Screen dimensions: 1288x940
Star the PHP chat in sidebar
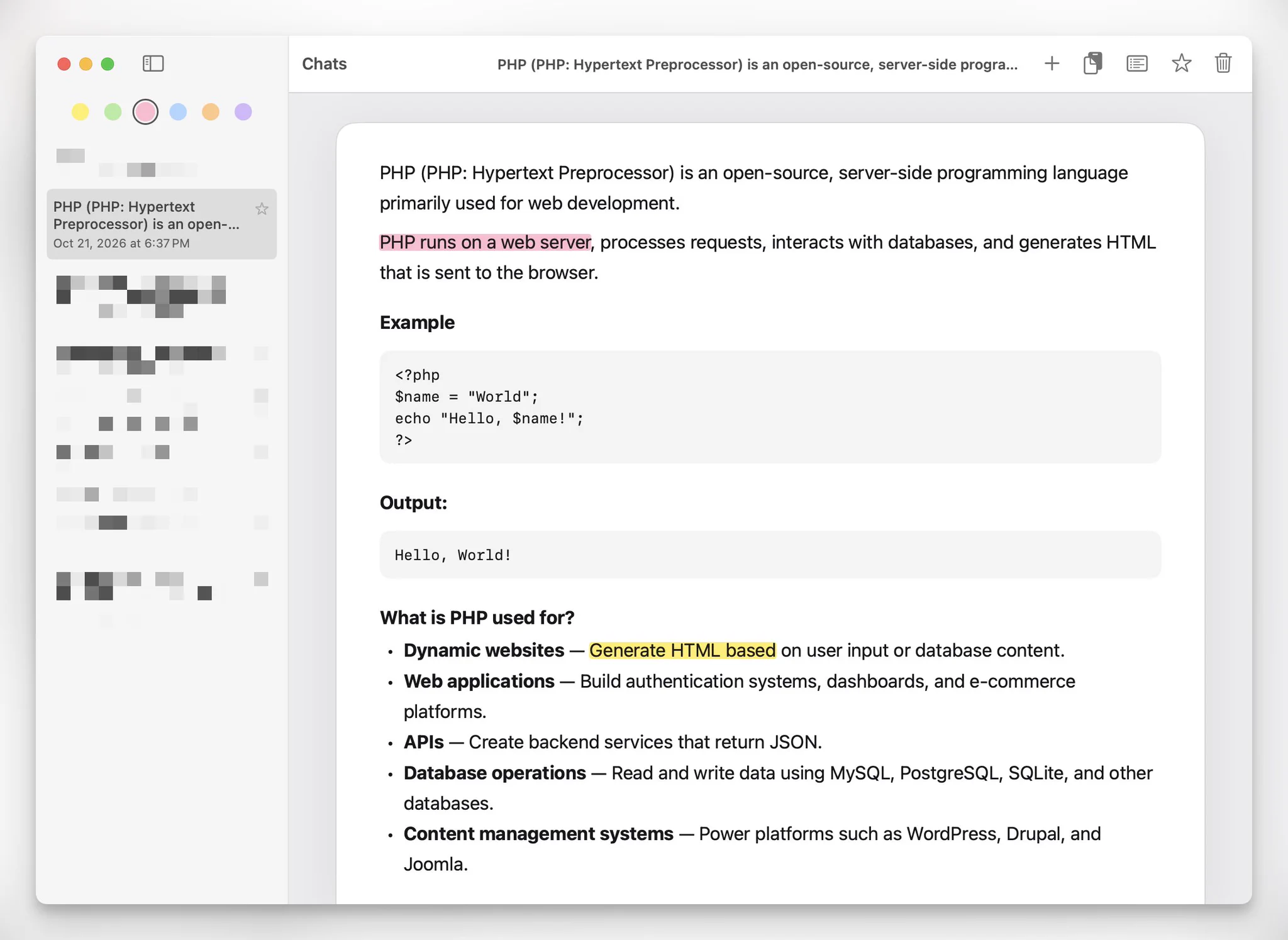point(262,209)
